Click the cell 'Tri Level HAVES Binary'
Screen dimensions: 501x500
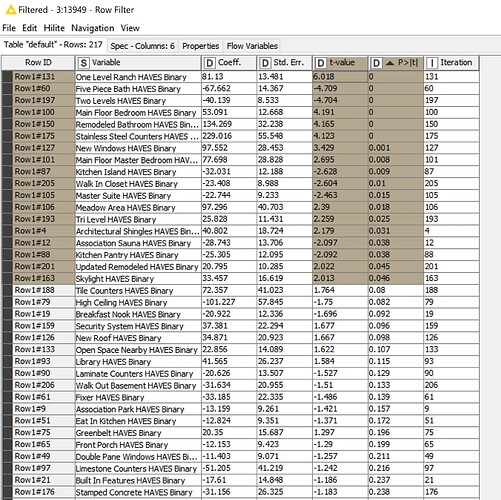pyautogui.click(x=138, y=219)
